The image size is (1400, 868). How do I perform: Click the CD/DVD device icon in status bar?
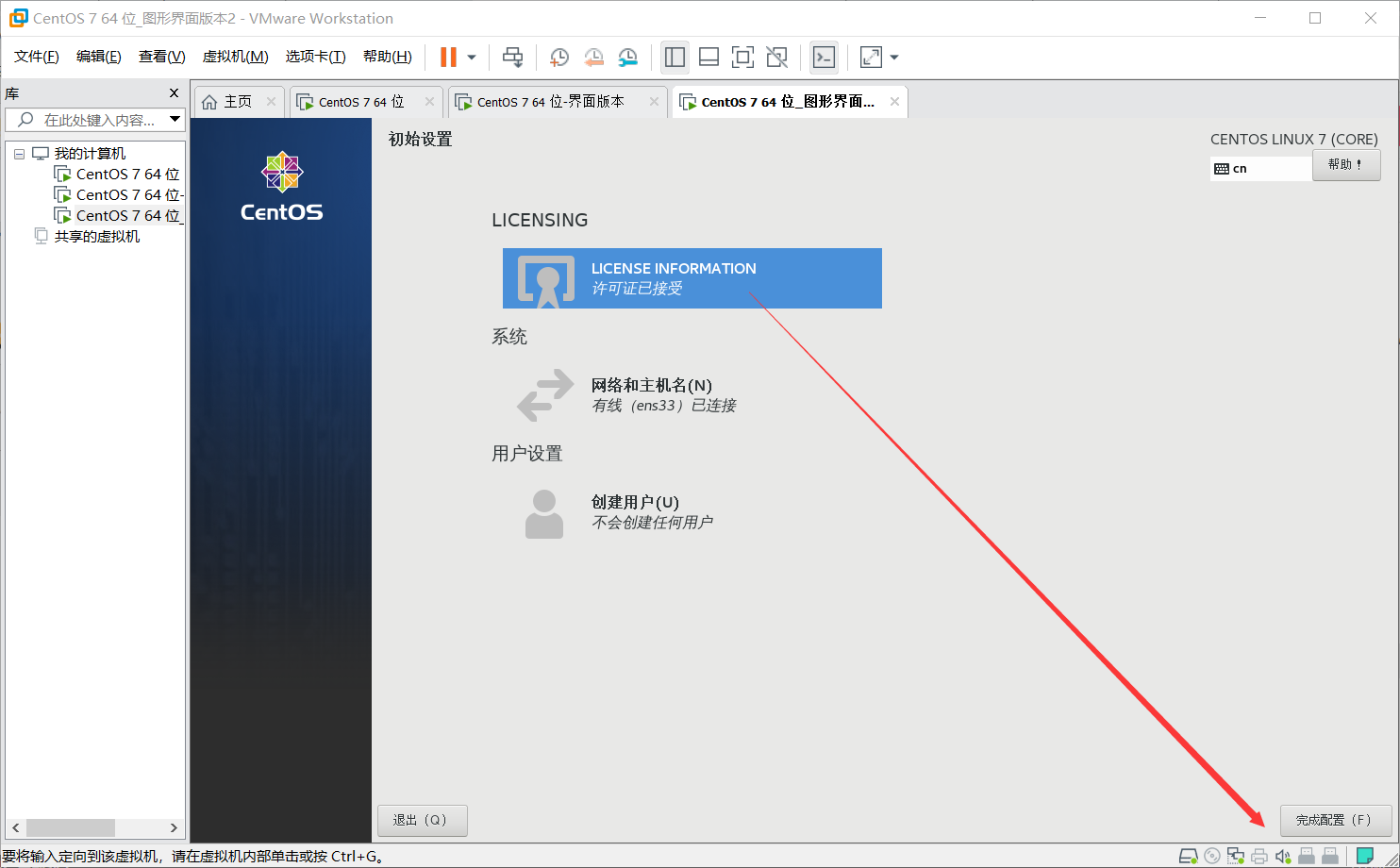(1212, 856)
